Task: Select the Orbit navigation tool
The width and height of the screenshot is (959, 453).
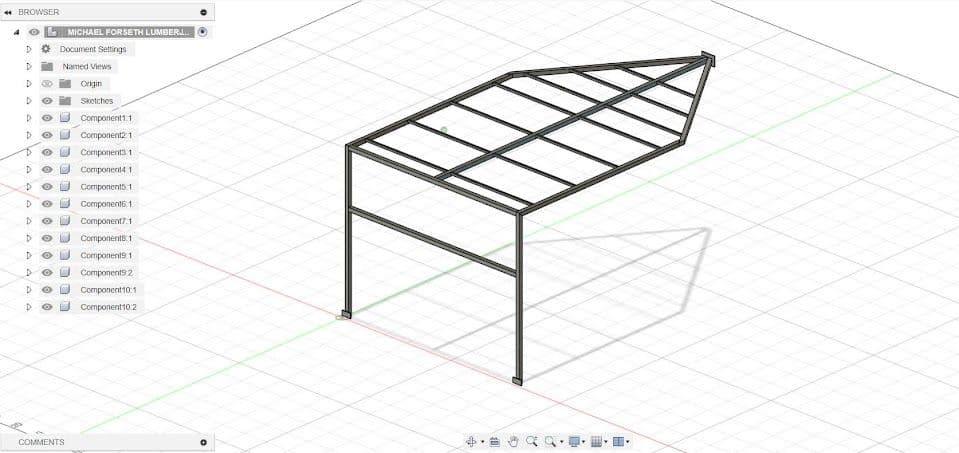Action: tap(471, 441)
